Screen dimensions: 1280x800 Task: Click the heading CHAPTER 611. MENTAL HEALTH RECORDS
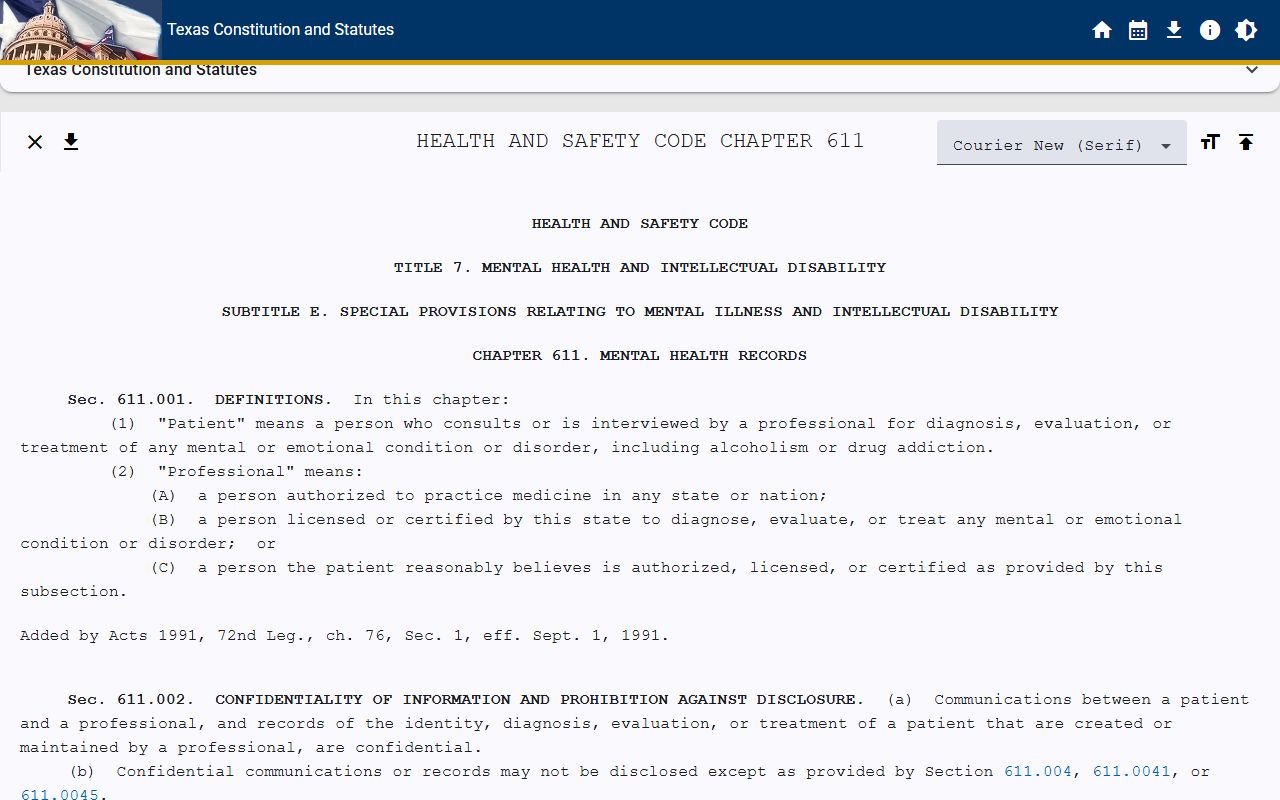[x=640, y=356]
